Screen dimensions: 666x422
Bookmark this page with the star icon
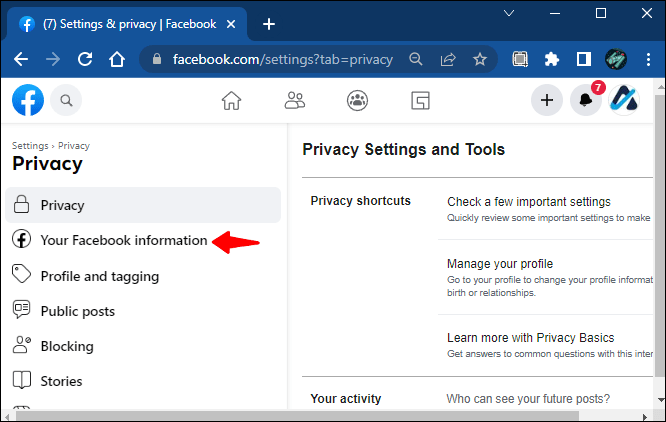[480, 59]
